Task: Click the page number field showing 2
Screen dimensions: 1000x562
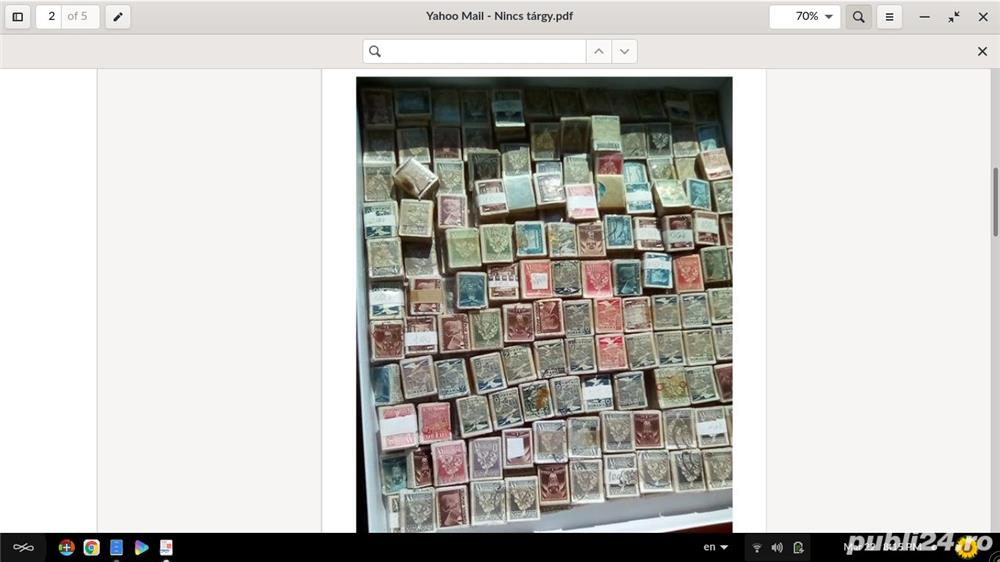Action: click(52, 17)
